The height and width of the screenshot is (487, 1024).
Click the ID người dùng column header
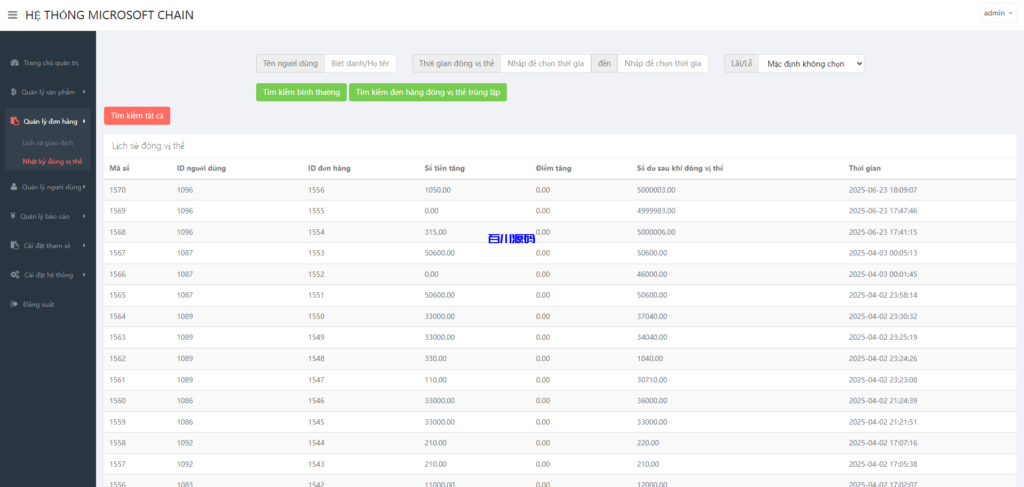click(x=201, y=168)
